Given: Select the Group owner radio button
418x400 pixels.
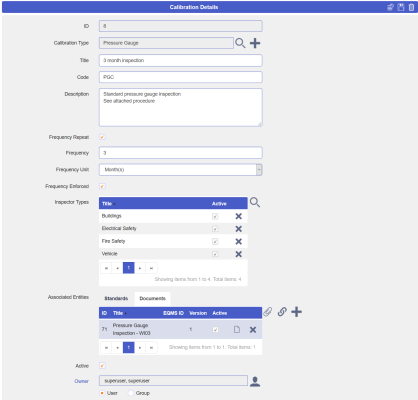Looking at the screenshot, I should coord(131,393).
